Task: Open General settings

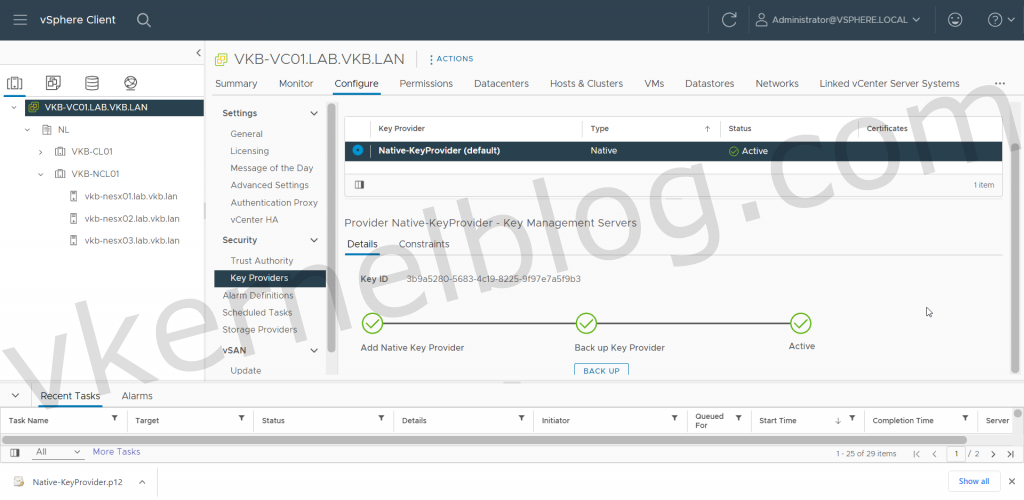Action: pyautogui.click(x=246, y=134)
